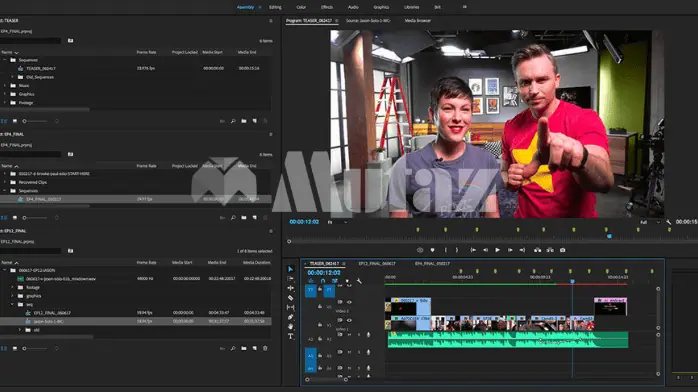Switch to the Effects workspace
This screenshot has height=392, width=698.
tap(327, 7)
